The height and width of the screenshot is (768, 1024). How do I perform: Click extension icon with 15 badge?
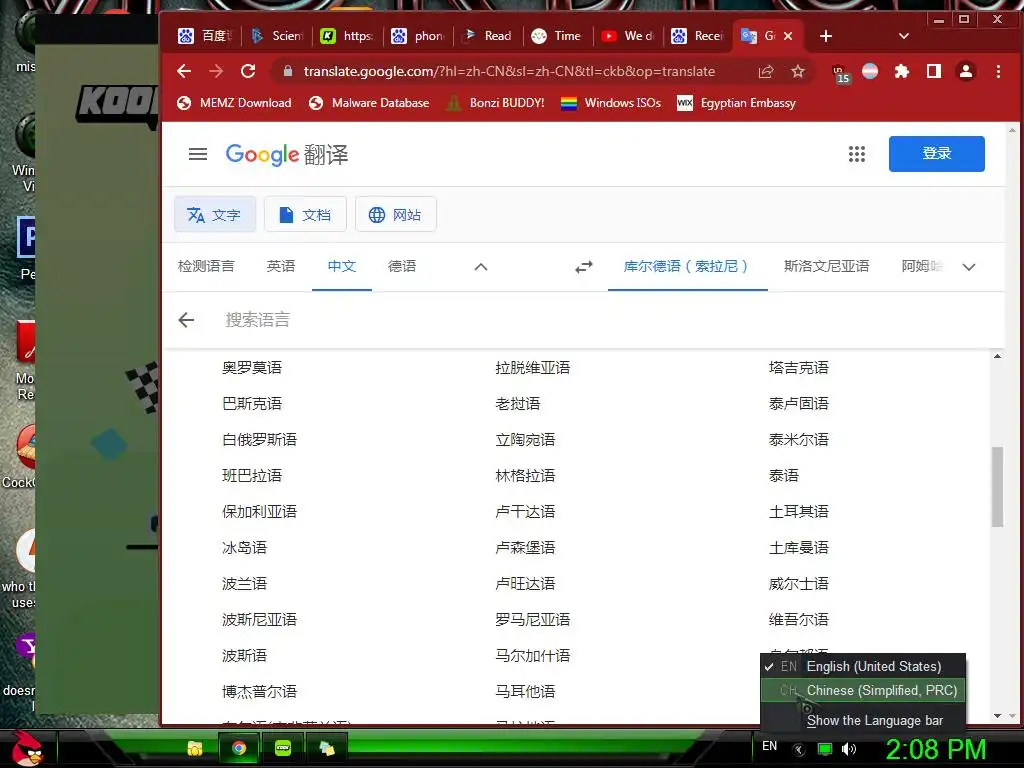pyautogui.click(x=839, y=73)
